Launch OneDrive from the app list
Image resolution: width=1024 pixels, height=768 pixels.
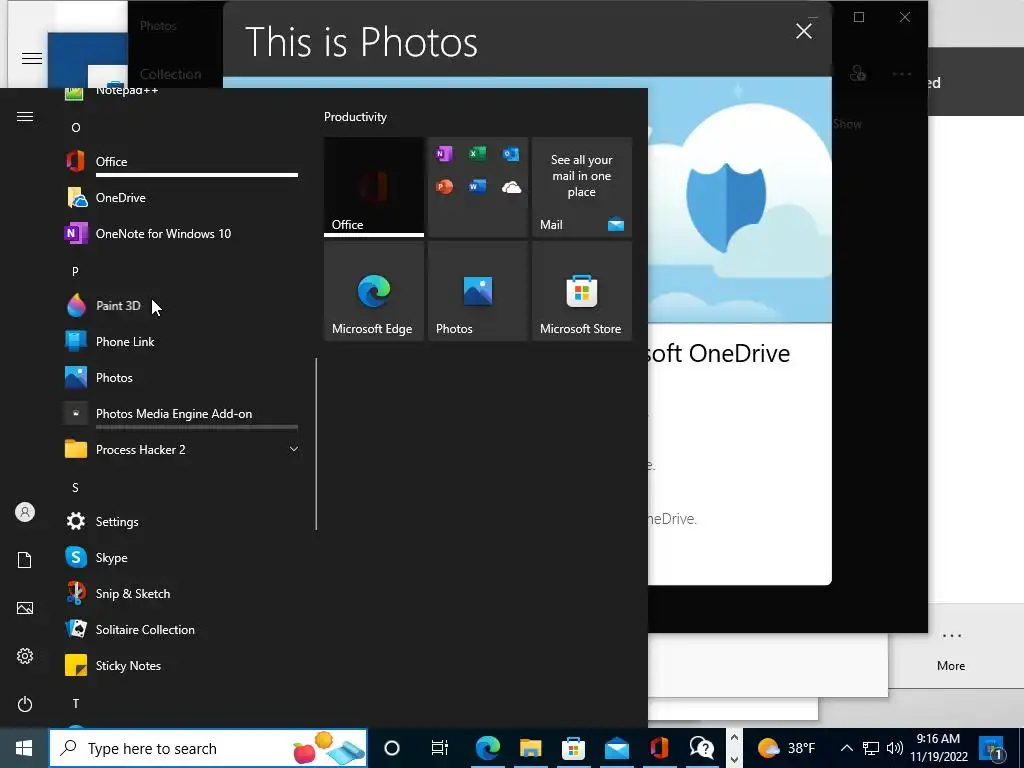coord(181,197)
